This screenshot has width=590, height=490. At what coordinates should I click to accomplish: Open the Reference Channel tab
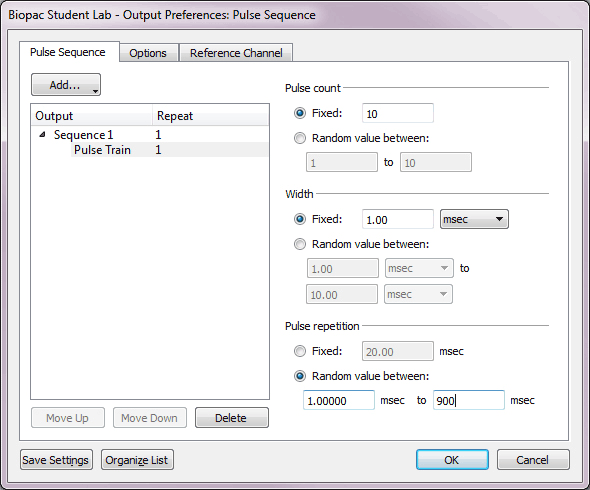[236, 53]
